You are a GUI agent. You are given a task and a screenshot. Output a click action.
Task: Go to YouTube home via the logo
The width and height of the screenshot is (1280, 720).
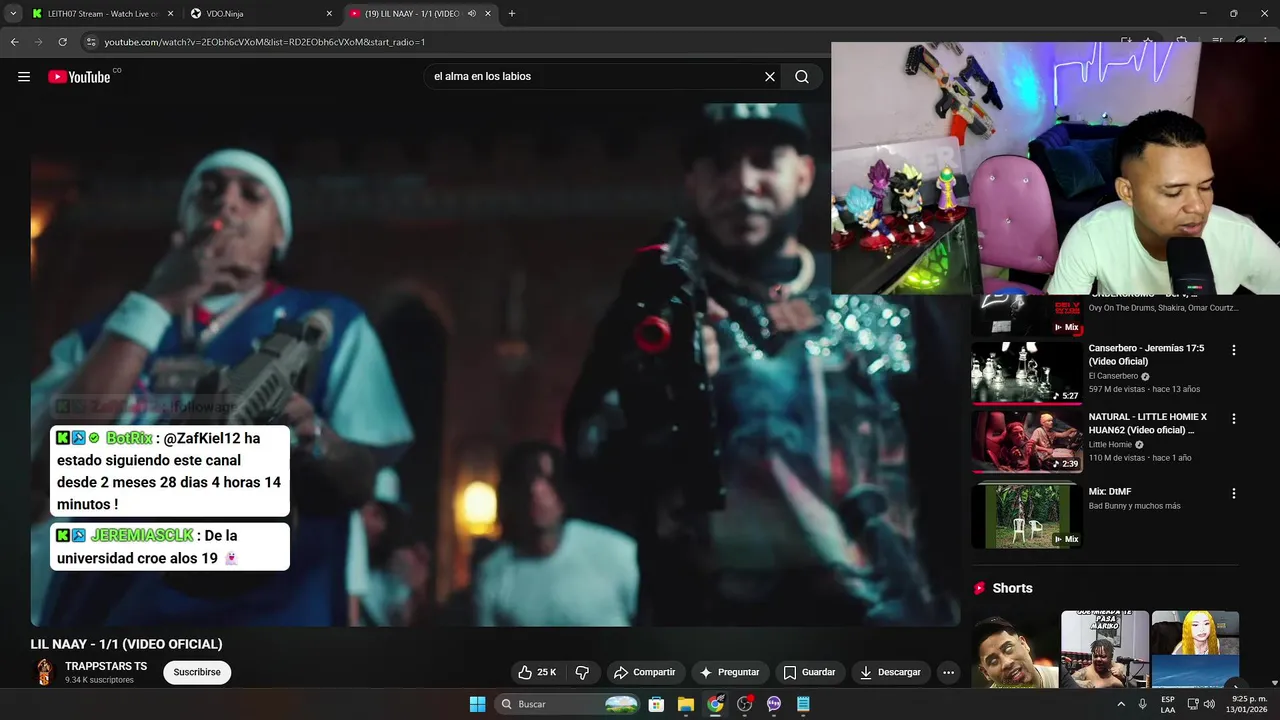(x=79, y=77)
